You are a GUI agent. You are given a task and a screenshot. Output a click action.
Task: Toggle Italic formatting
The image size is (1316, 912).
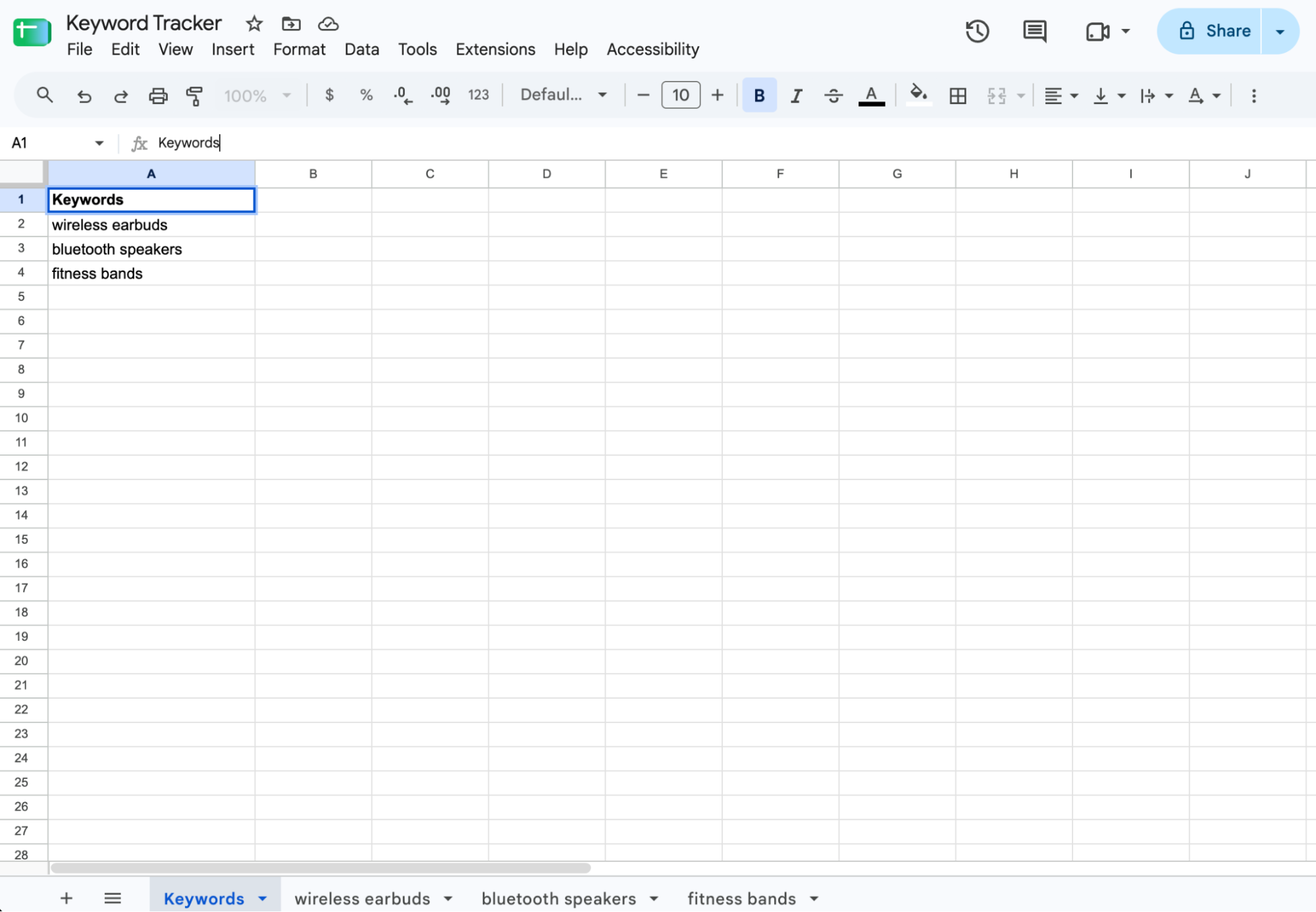click(796, 96)
